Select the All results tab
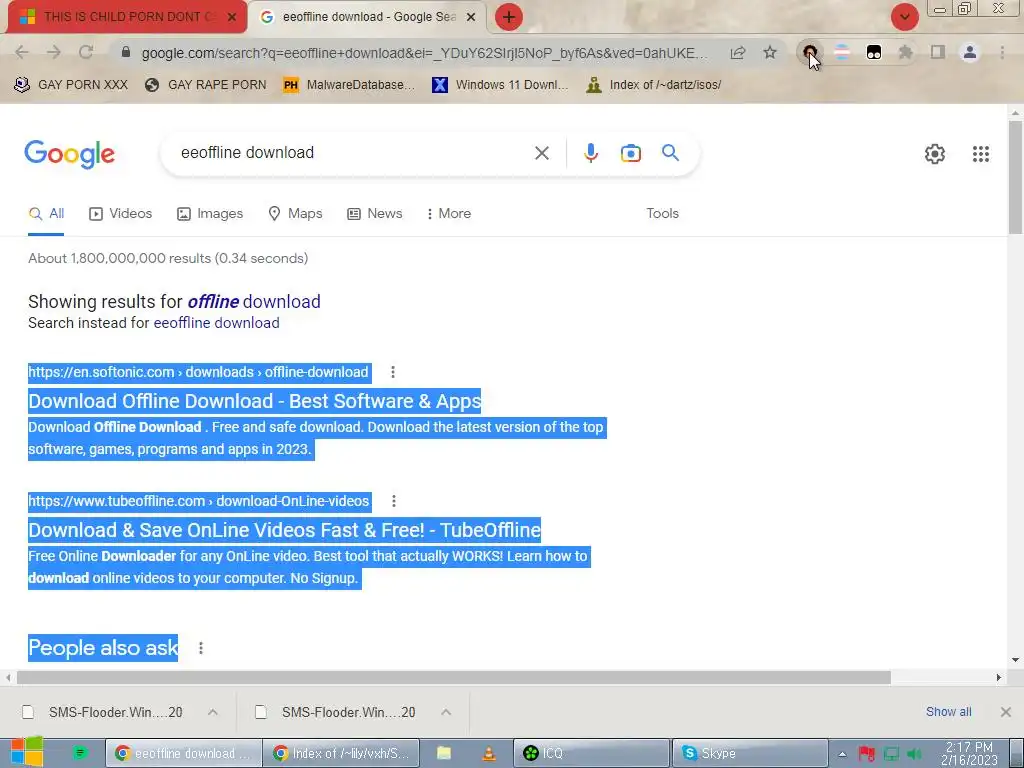This screenshot has height=768, width=1024. [46, 214]
